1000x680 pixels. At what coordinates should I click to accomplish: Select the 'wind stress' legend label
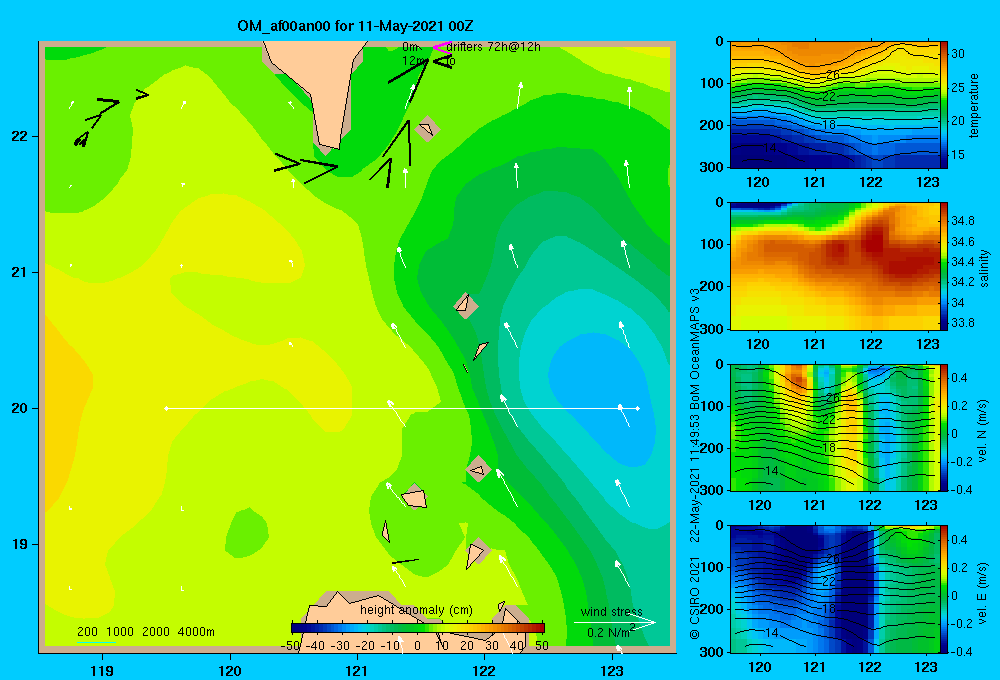[x=612, y=612]
